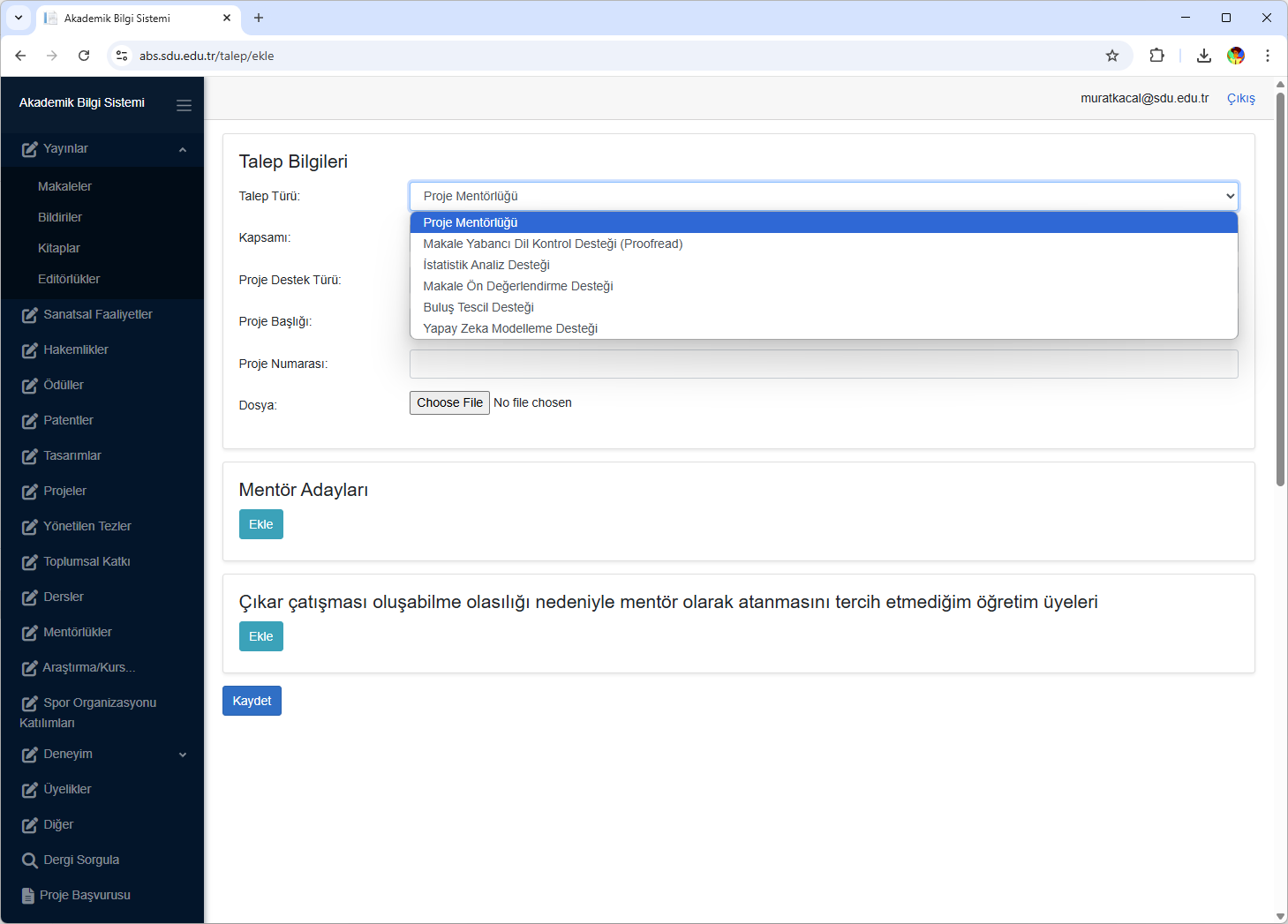Viewport: 1288px width, 924px height.
Task: Reload the page with the refresh icon
Action: coord(84,56)
